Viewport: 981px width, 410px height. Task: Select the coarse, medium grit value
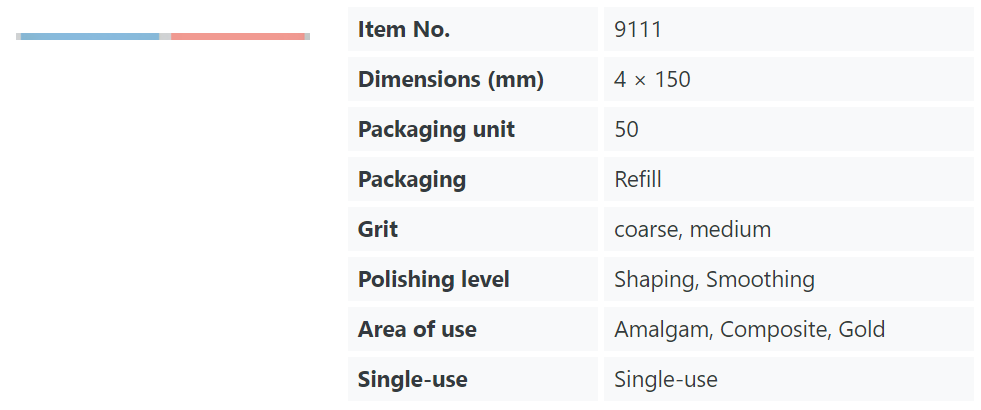click(693, 230)
